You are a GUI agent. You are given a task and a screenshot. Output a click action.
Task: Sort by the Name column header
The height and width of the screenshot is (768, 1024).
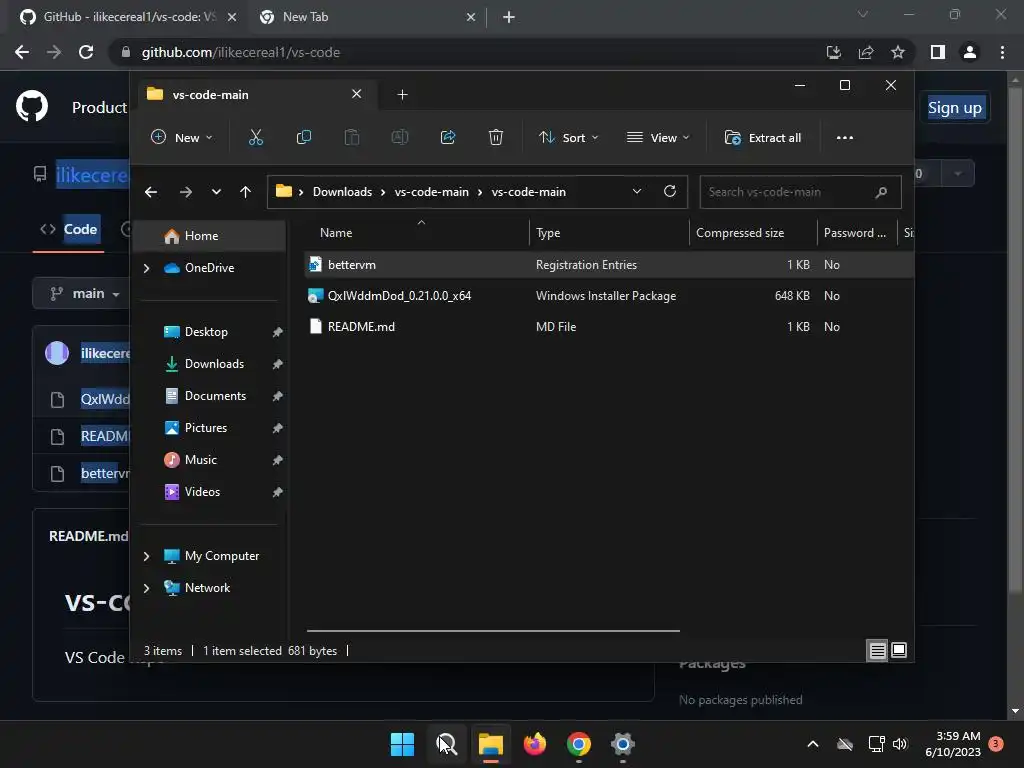pos(417,232)
